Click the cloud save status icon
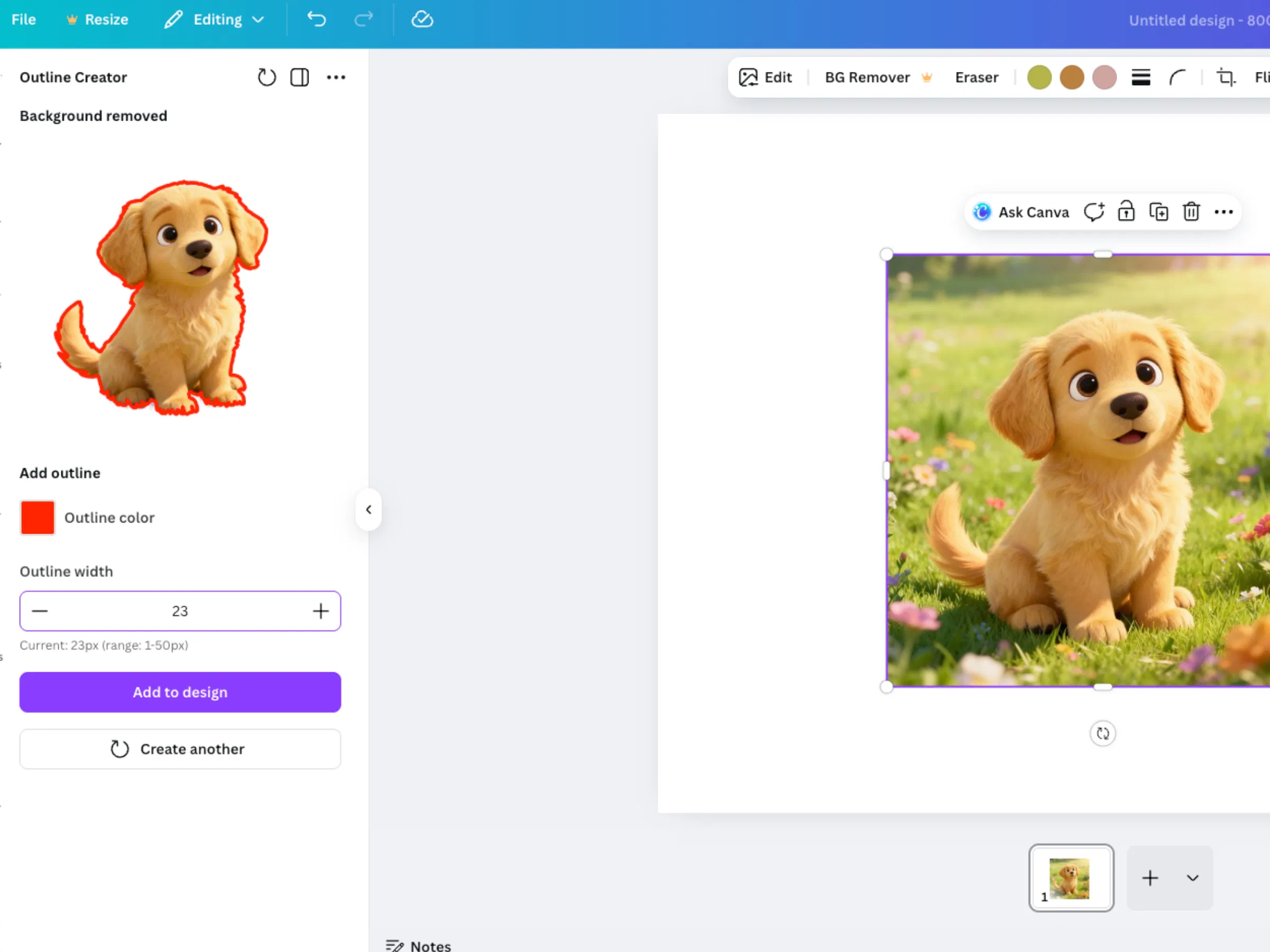The height and width of the screenshot is (952, 1270). (x=422, y=20)
